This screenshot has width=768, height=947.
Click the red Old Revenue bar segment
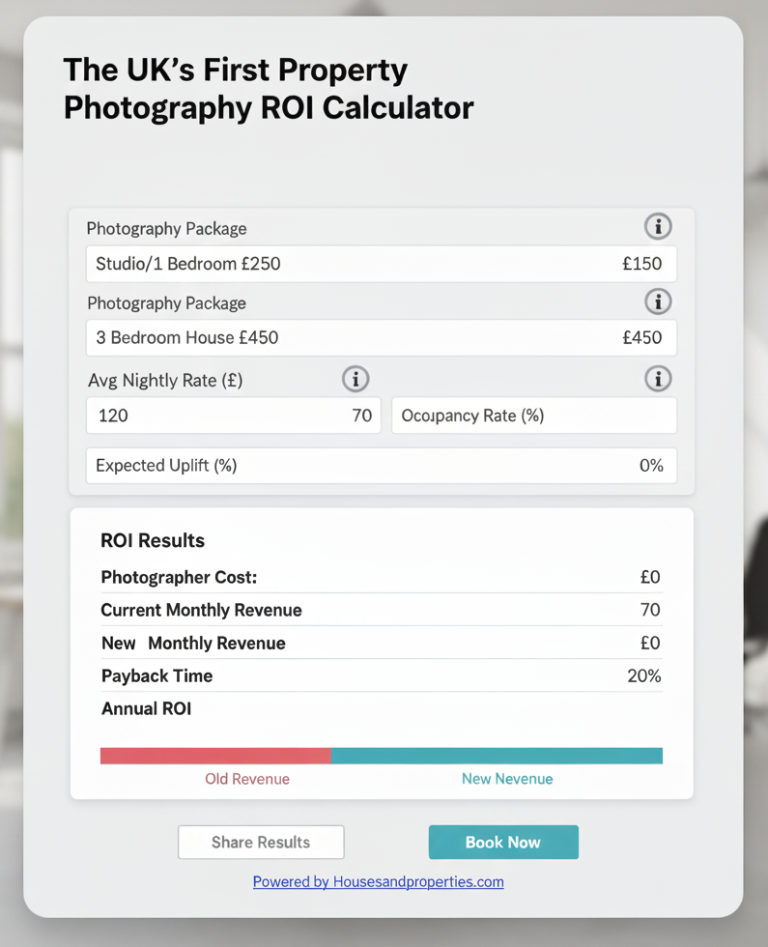click(215, 756)
